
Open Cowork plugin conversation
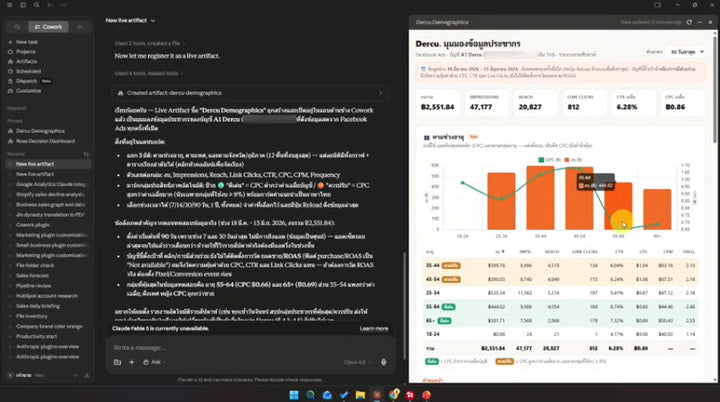tap(48, 225)
